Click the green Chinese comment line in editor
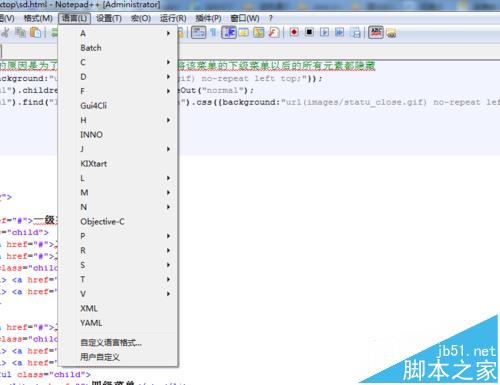The width and height of the screenshot is (500, 385). [277, 66]
